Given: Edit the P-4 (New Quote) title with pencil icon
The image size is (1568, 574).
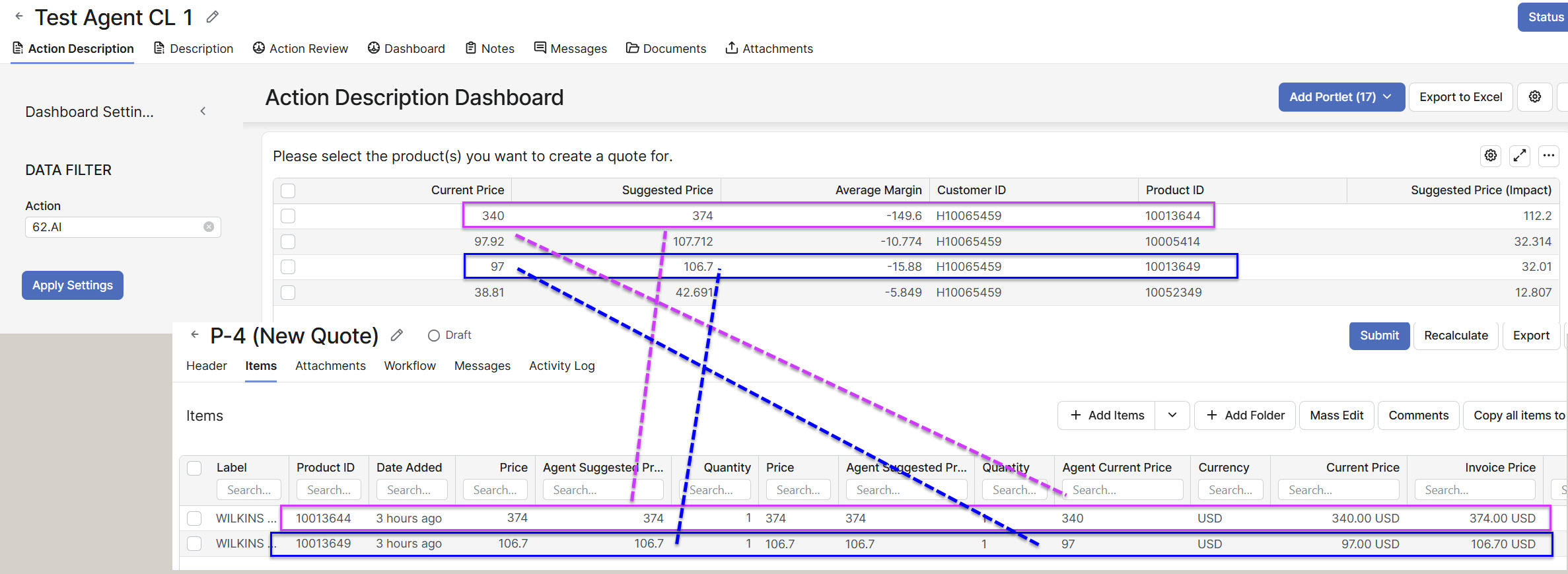Looking at the screenshot, I should pos(396,336).
